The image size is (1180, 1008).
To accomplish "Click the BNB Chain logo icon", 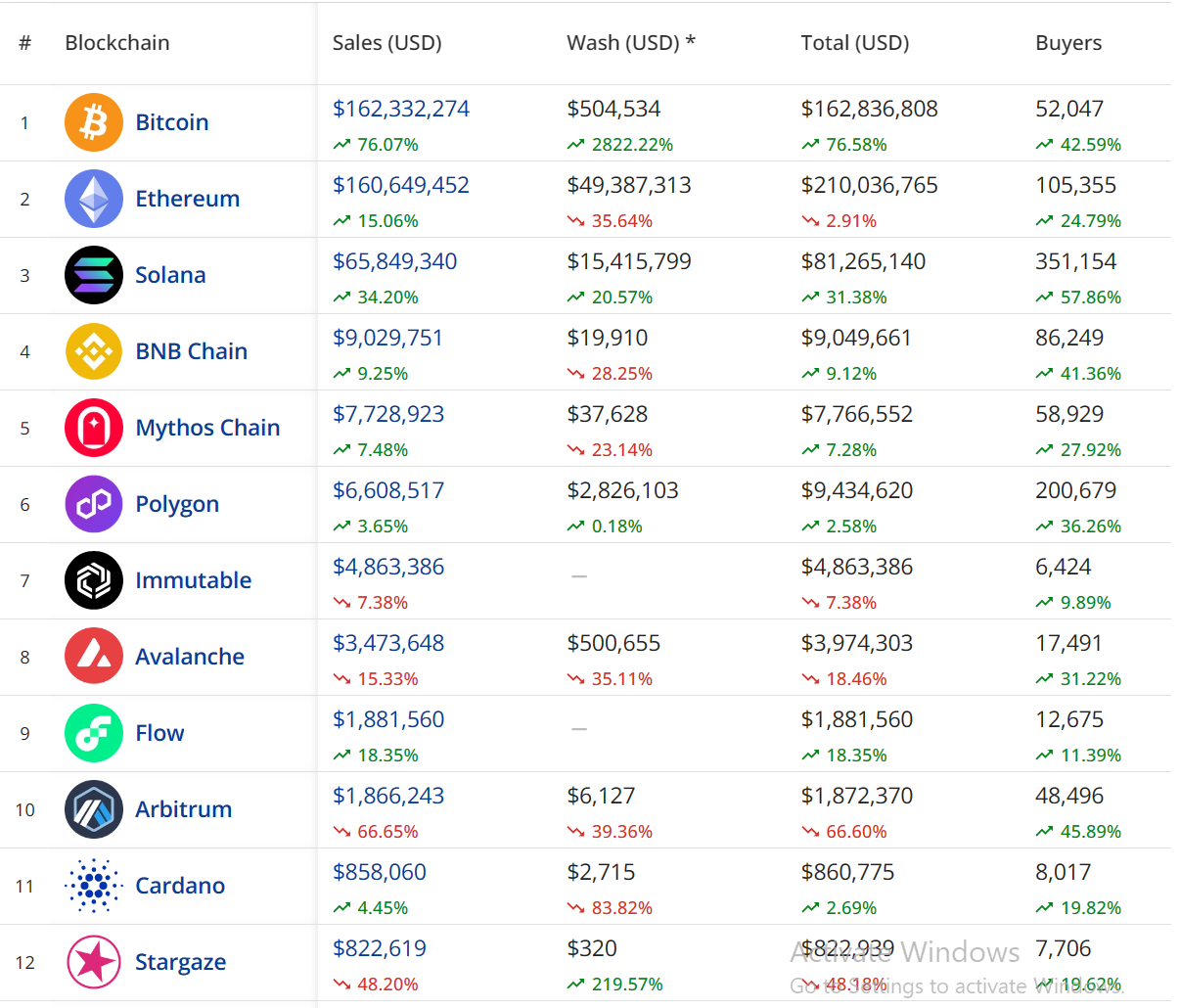I will pos(94,351).
